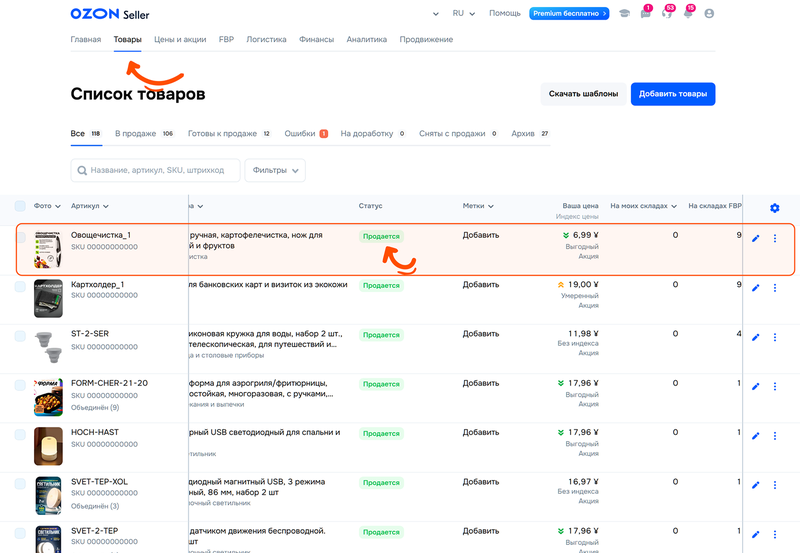Open the HOCH-HAST product thumbnail
The width and height of the screenshot is (800, 553).
click(x=48, y=446)
